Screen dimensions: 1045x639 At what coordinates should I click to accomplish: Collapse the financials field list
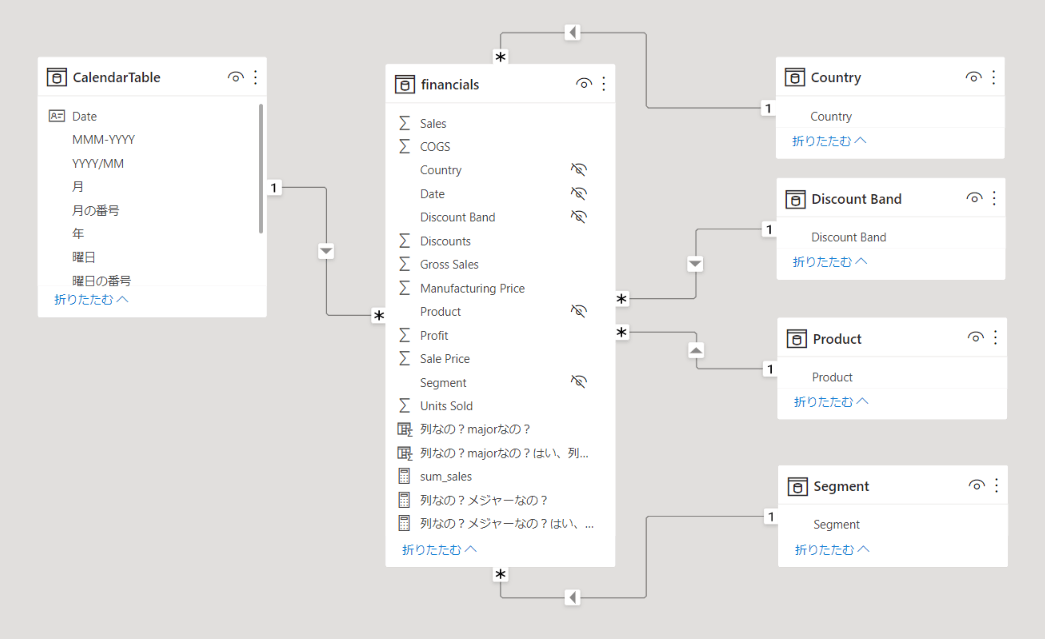439,550
